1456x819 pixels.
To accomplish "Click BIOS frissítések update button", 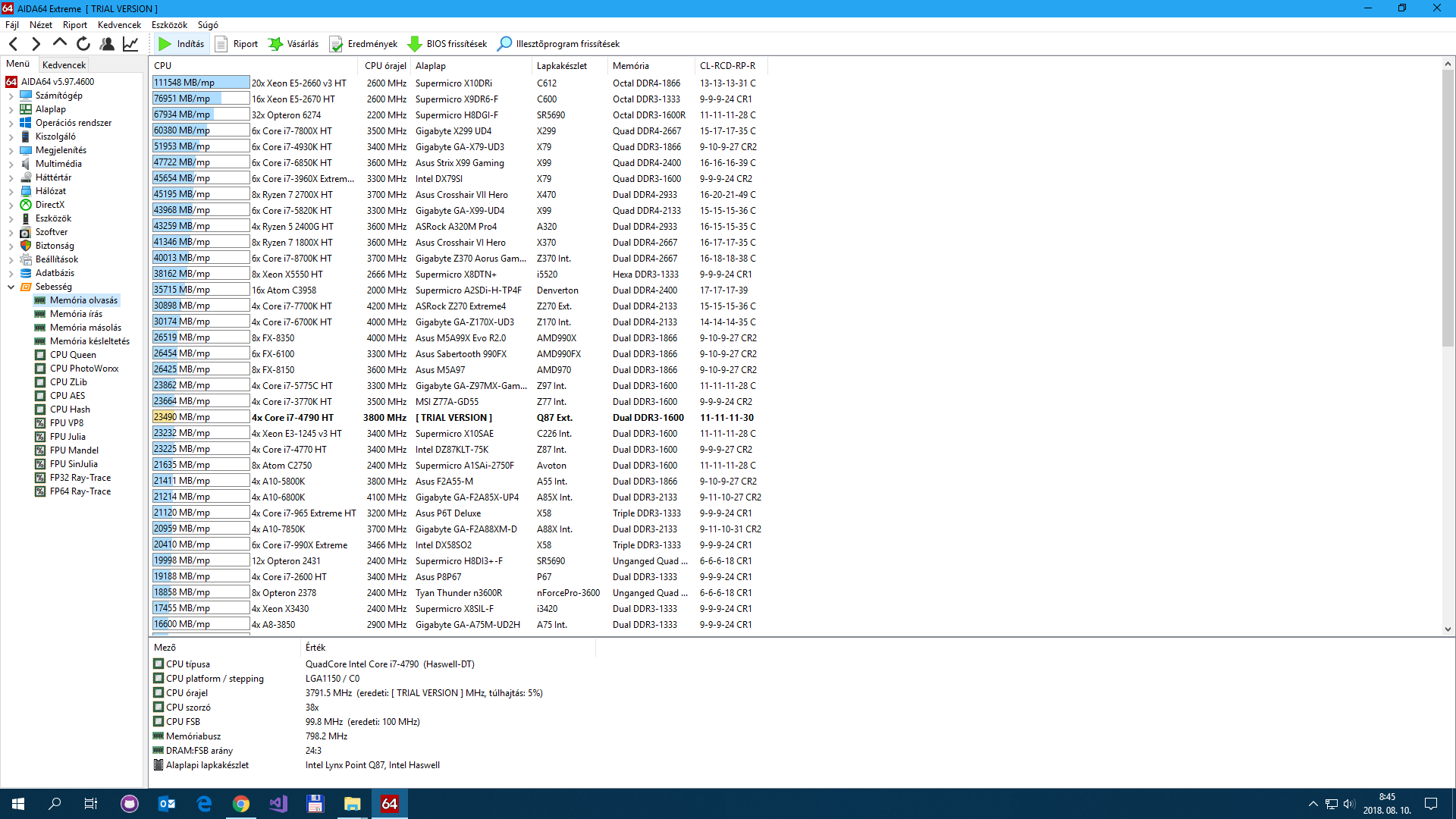I will 447,44.
